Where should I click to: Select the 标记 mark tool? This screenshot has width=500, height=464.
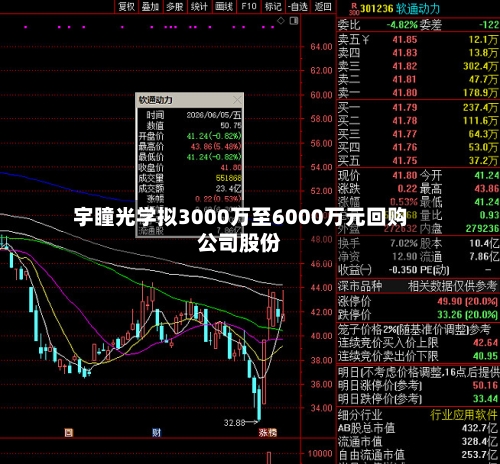273,6
